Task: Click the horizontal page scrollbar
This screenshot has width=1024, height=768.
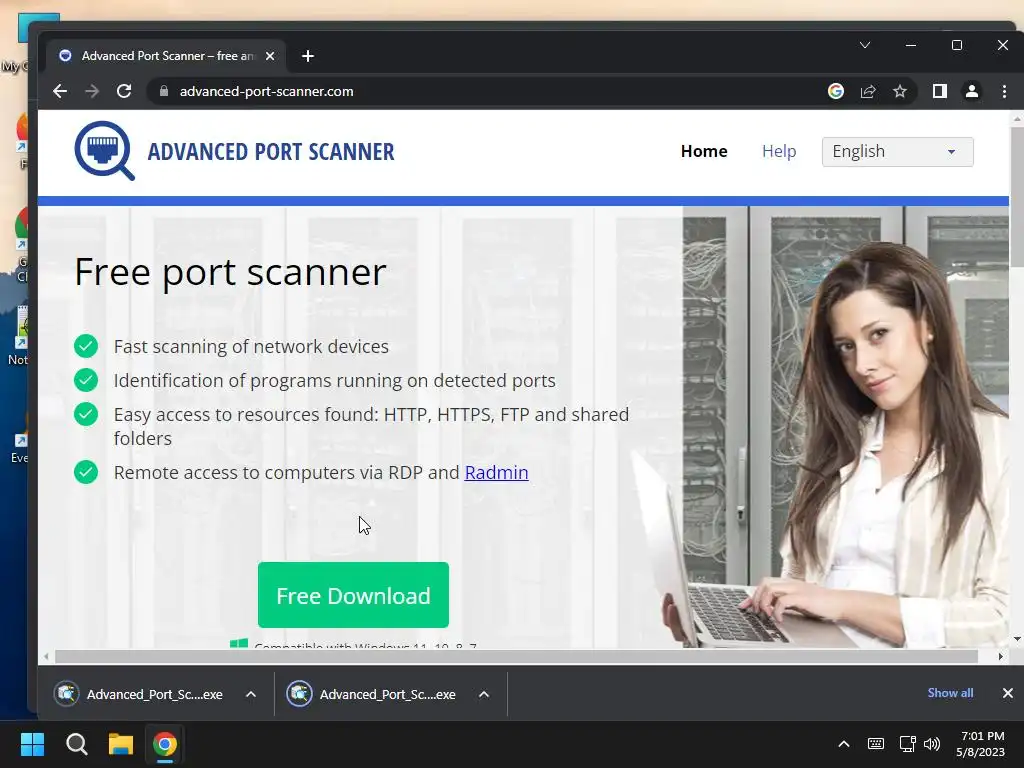Action: click(516, 656)
